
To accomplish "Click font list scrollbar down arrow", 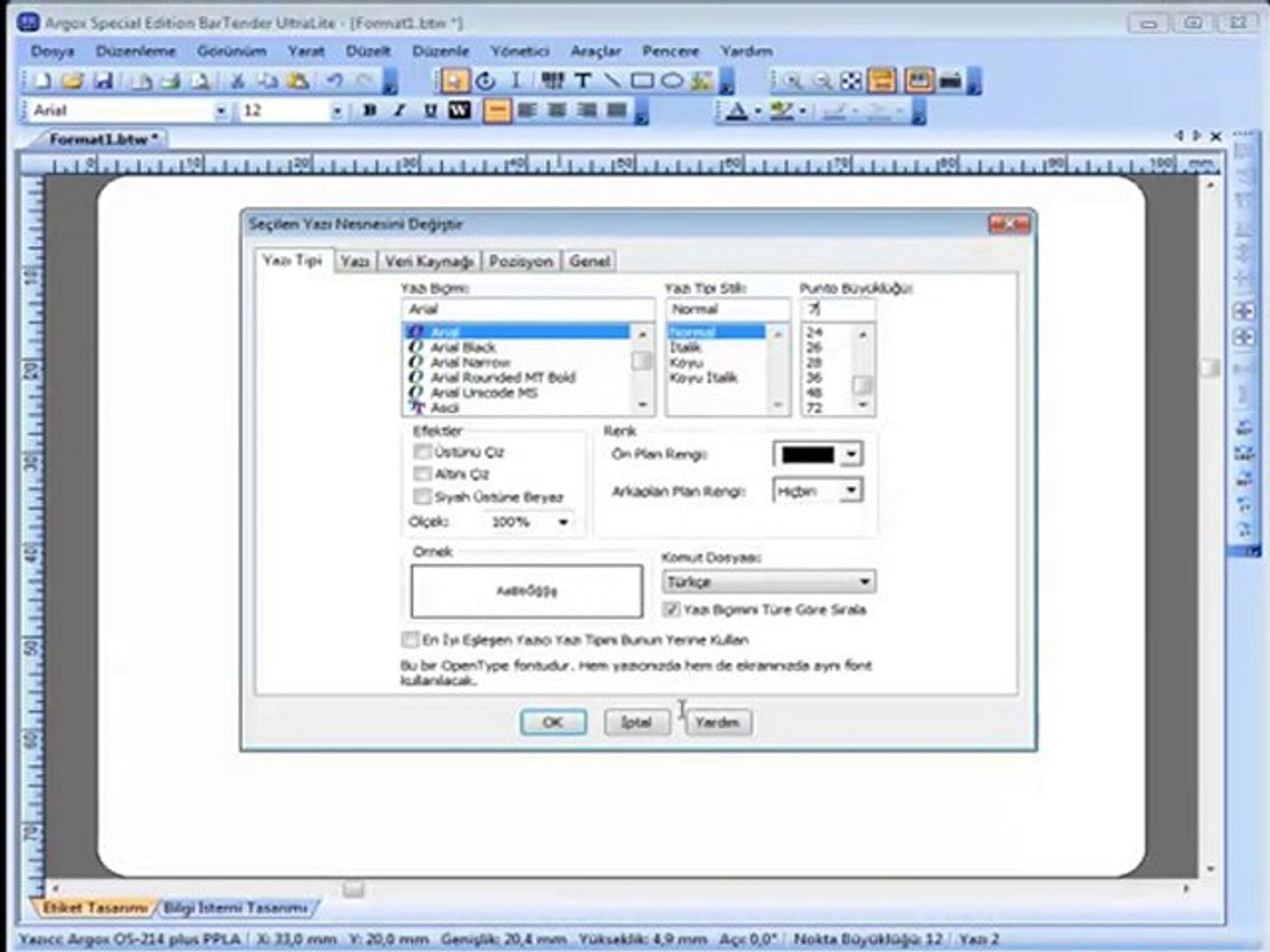I will (642, 405).
